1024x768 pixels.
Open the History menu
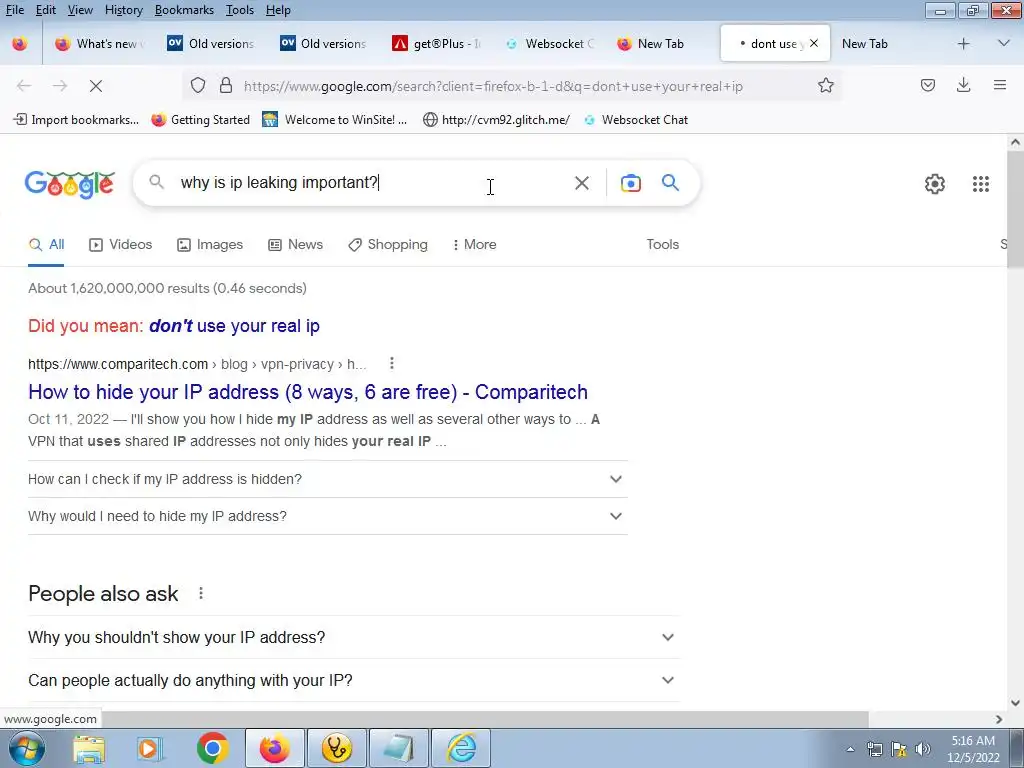pyautogui.click(x=123, y=10)
